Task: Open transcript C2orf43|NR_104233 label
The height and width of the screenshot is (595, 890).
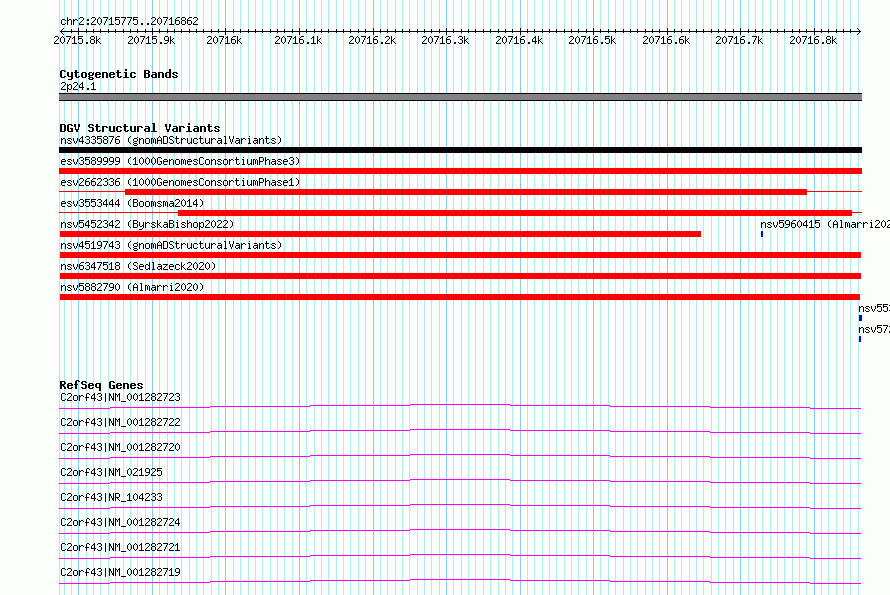Action: (111, 497)
